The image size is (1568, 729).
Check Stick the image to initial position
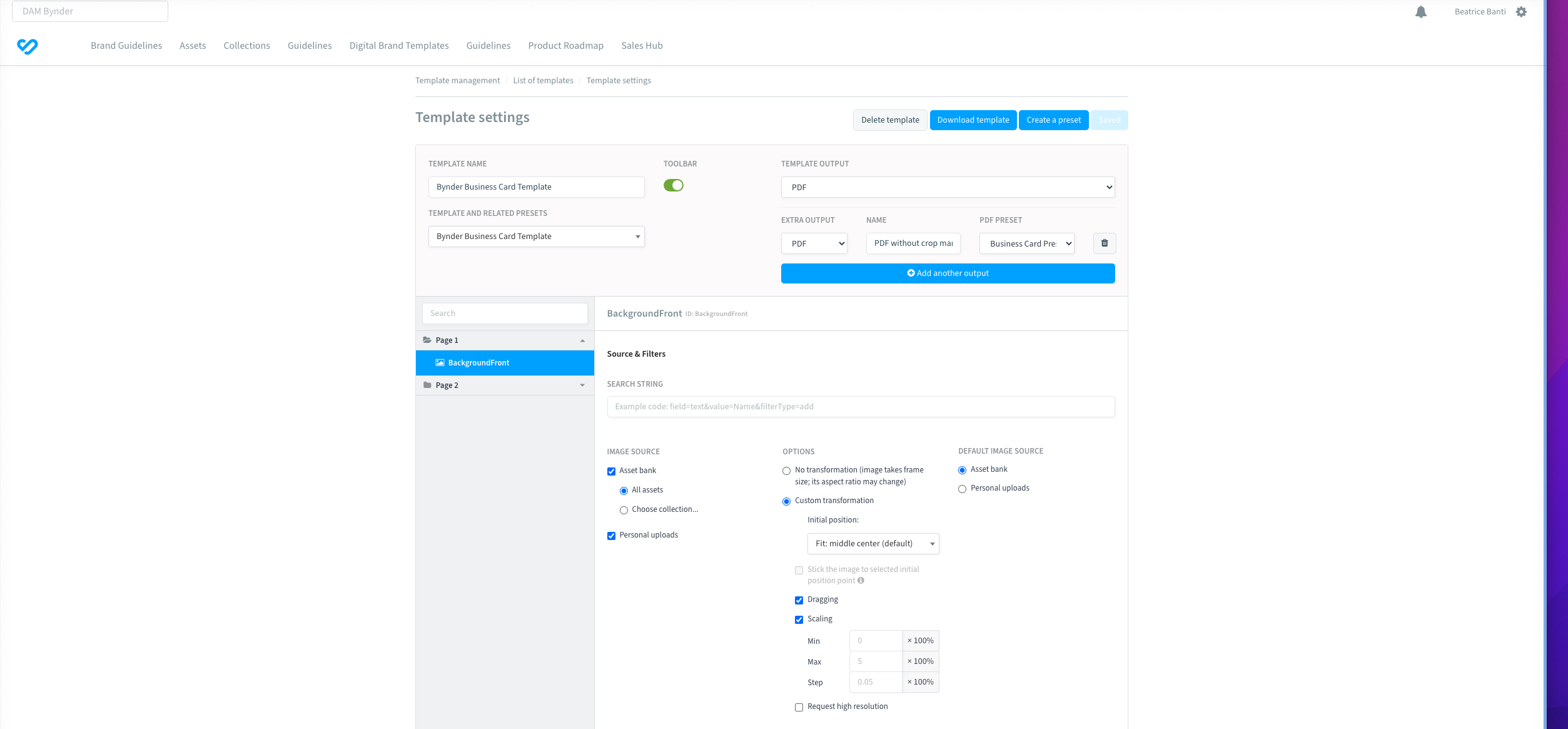click(799, 570)
